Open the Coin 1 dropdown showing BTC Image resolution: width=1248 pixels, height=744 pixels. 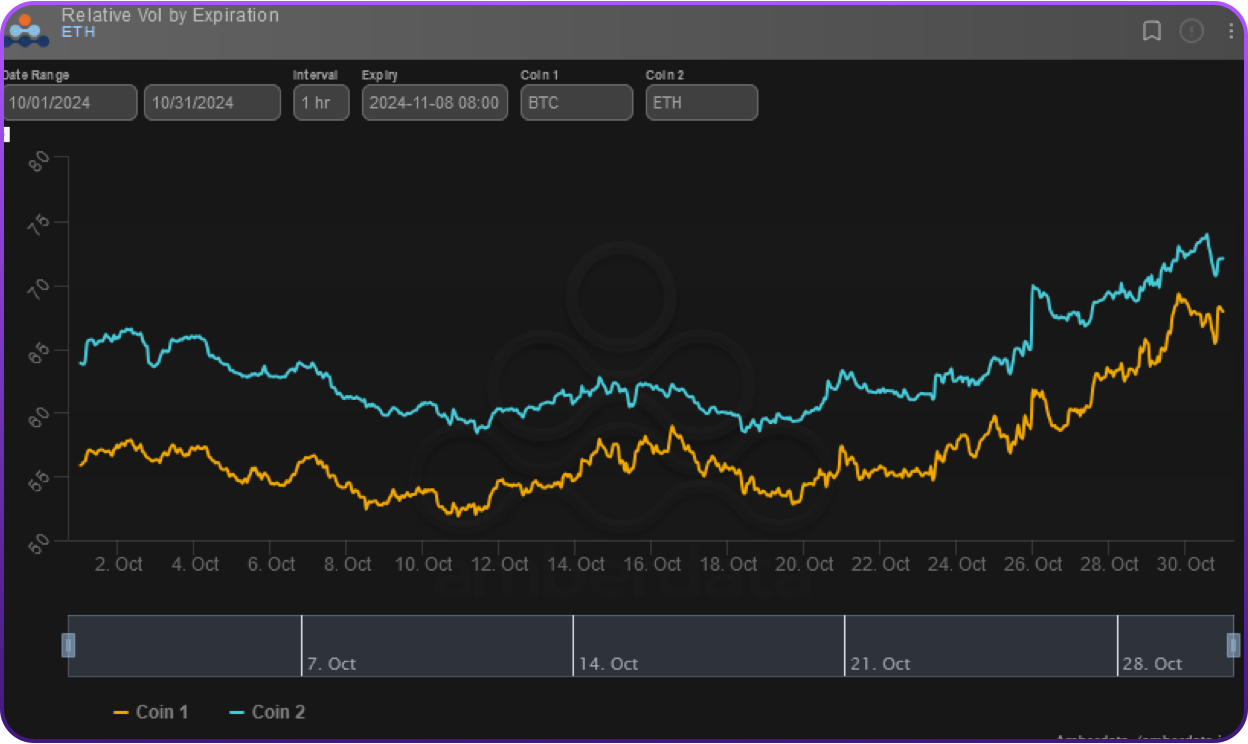(576, 103)
